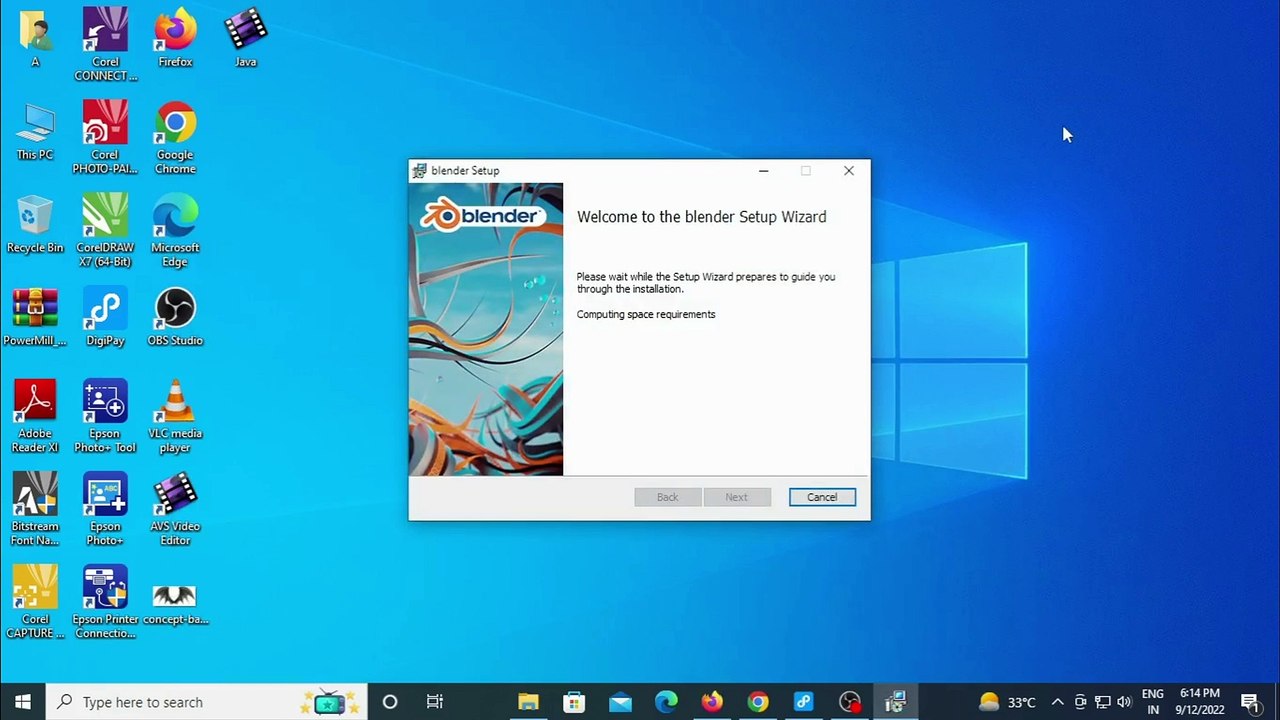Select the Java desktop icon
This screenshot has width=1280, height=720.
(x=245, y=38)
